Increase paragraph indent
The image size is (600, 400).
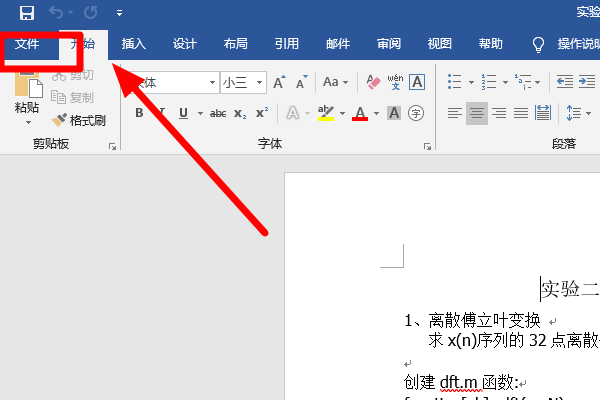click(587, 82)
